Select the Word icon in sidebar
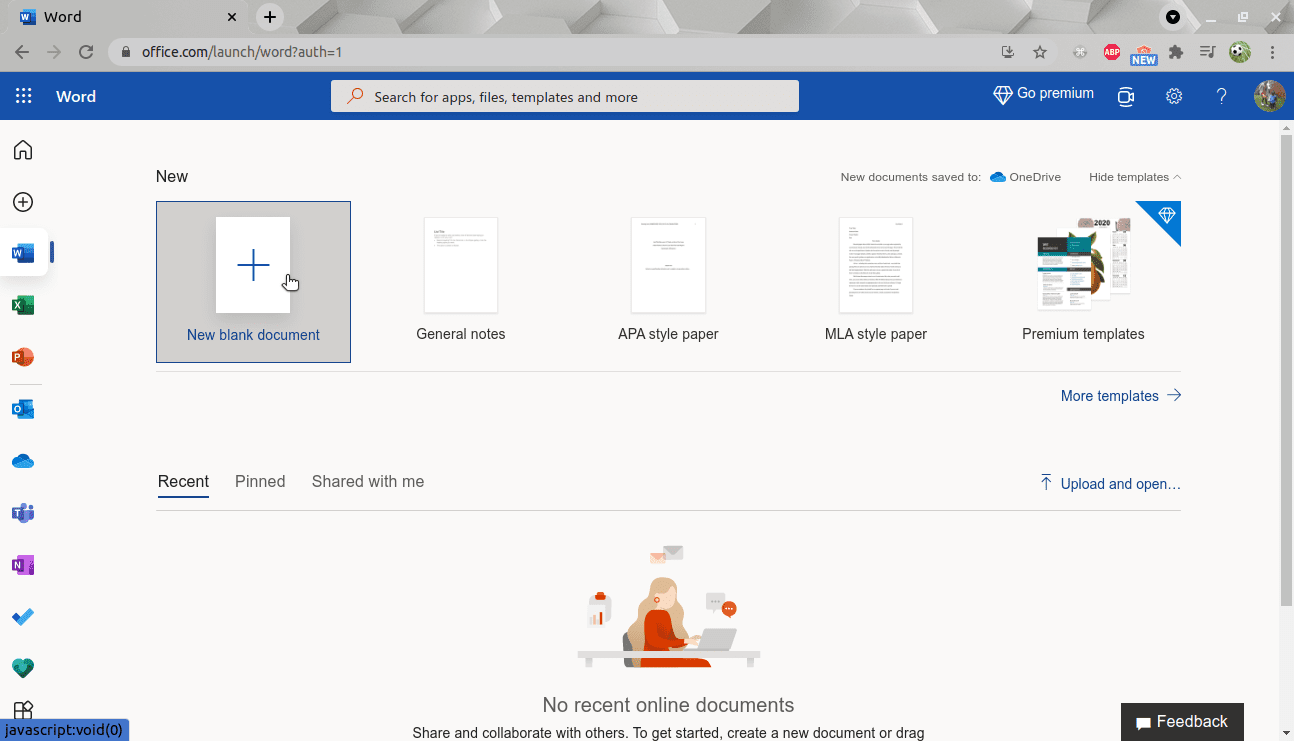Viewport: 1294px width, 741px height. click(x=23, y=253)
